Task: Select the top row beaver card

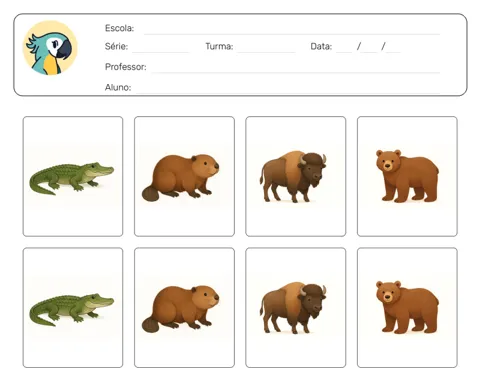Action: [184, 176]
